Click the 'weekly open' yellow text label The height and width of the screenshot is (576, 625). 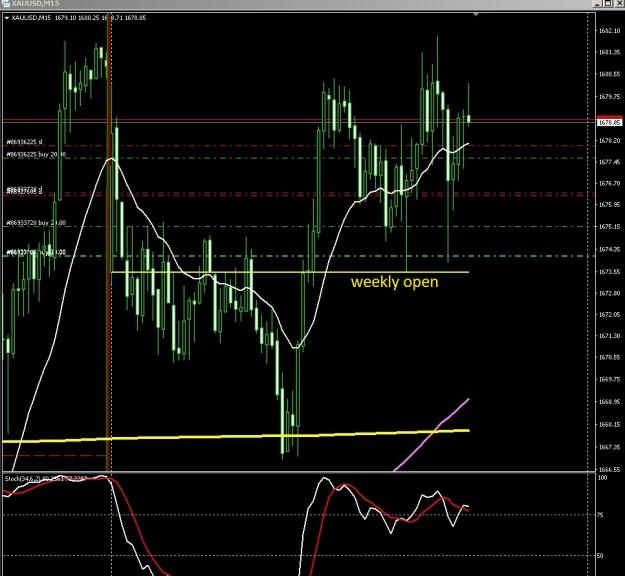(x=395, y=282)
